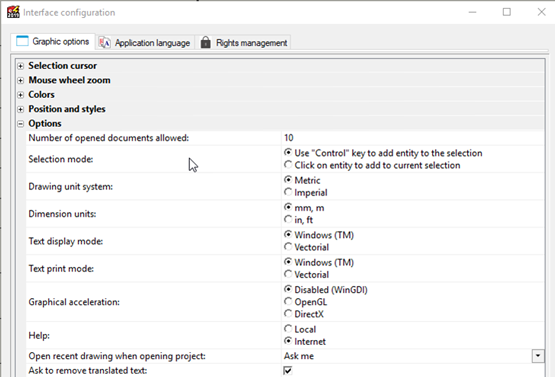Click the Rights management padlock icon
This screenshot has height=377, width=555.
[x=206, y=42]
